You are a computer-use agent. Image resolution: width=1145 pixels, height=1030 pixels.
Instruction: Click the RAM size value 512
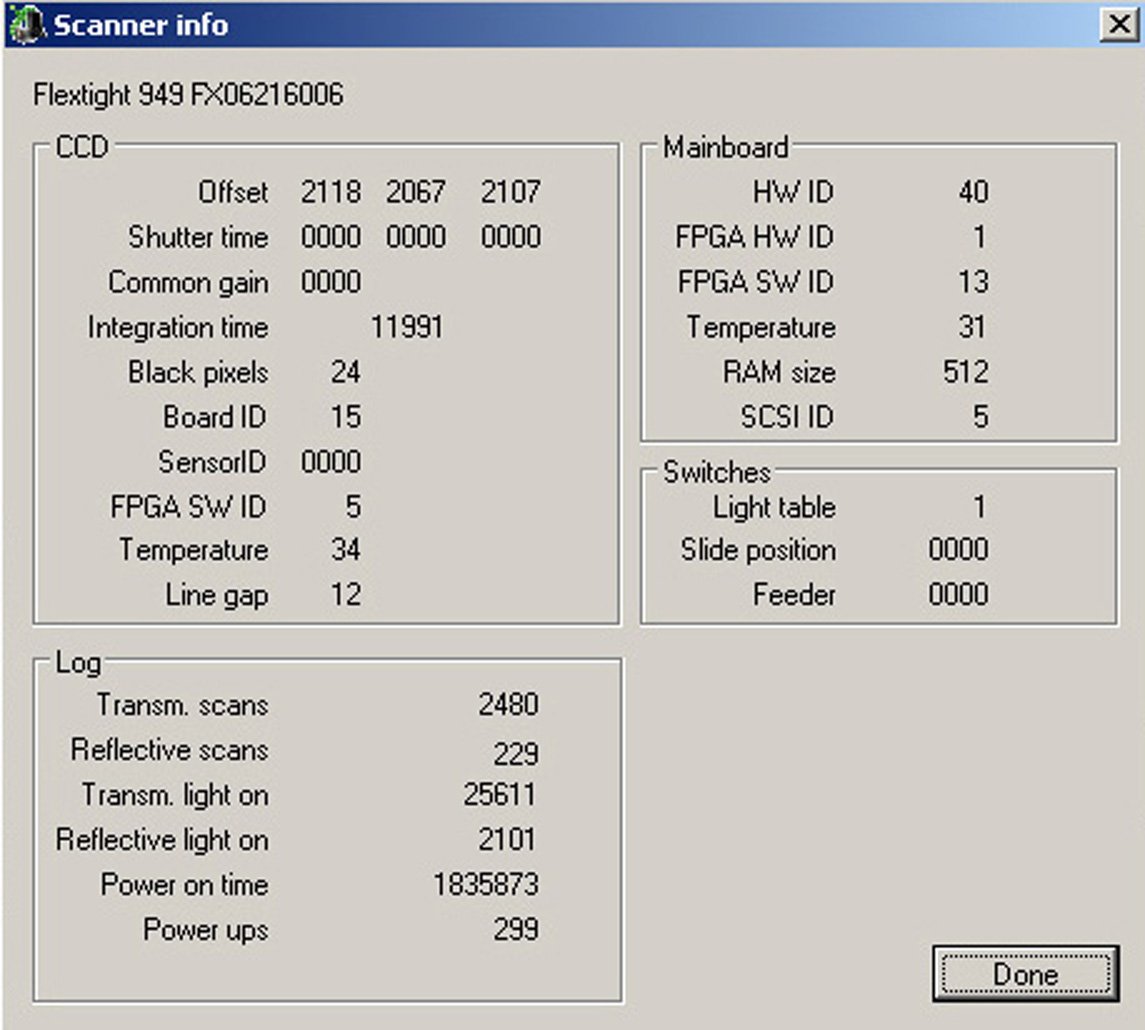[x=965, y=373]
